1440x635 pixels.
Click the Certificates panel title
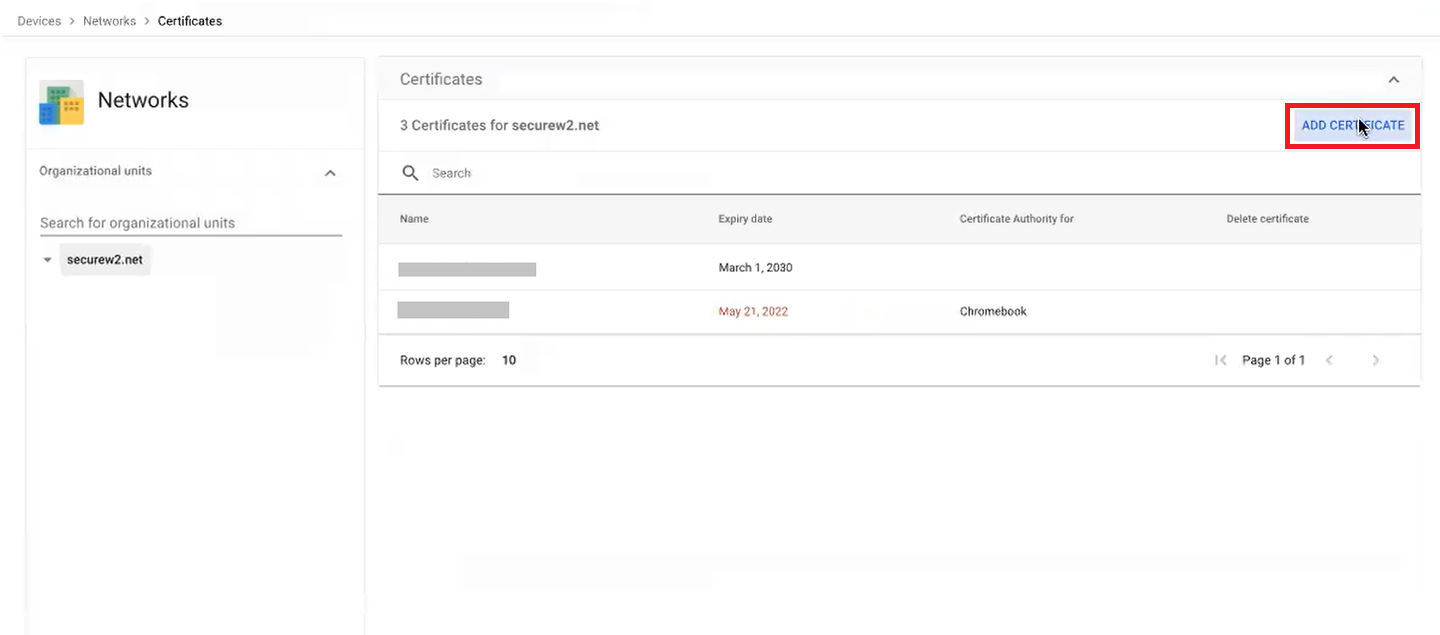pos(441,79)
